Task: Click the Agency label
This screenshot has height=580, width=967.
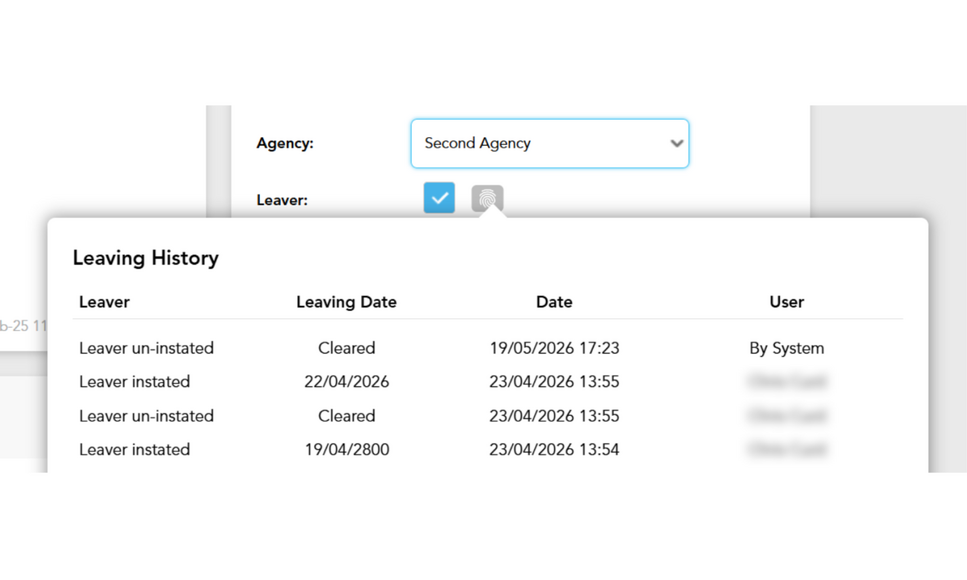Action: [x=285, y=143]
